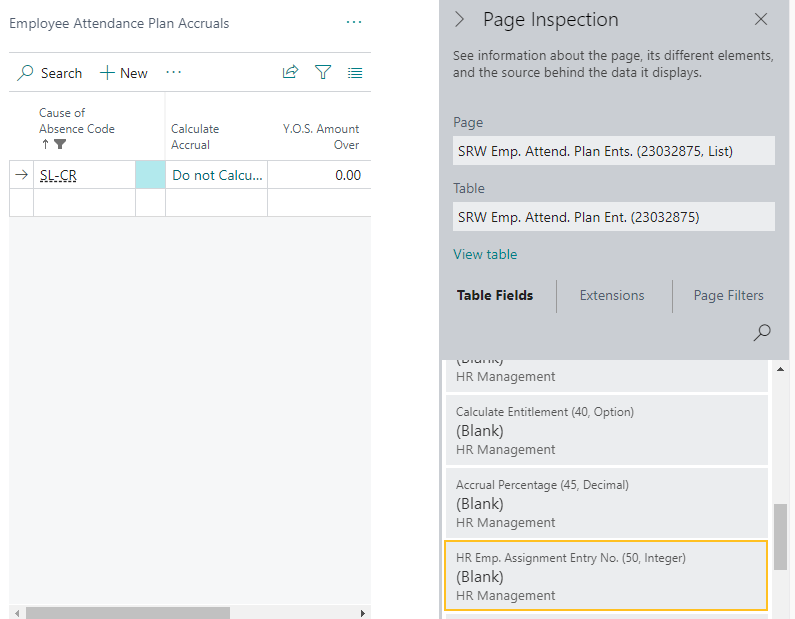
Task: Open the Table Fields search magnifier
Action: (x=762, y=333)
